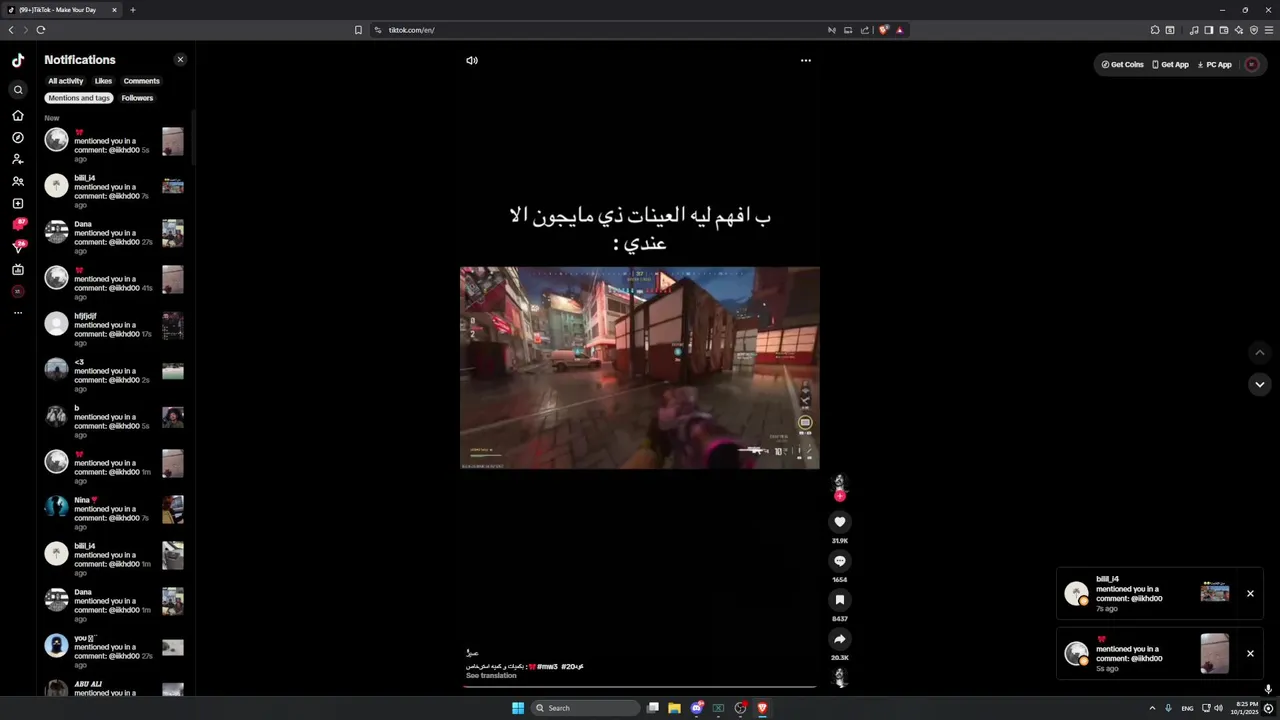Open the Brave Rewards triangle icon
This screenshot has height=720, width=1280.
coord(900,30)
